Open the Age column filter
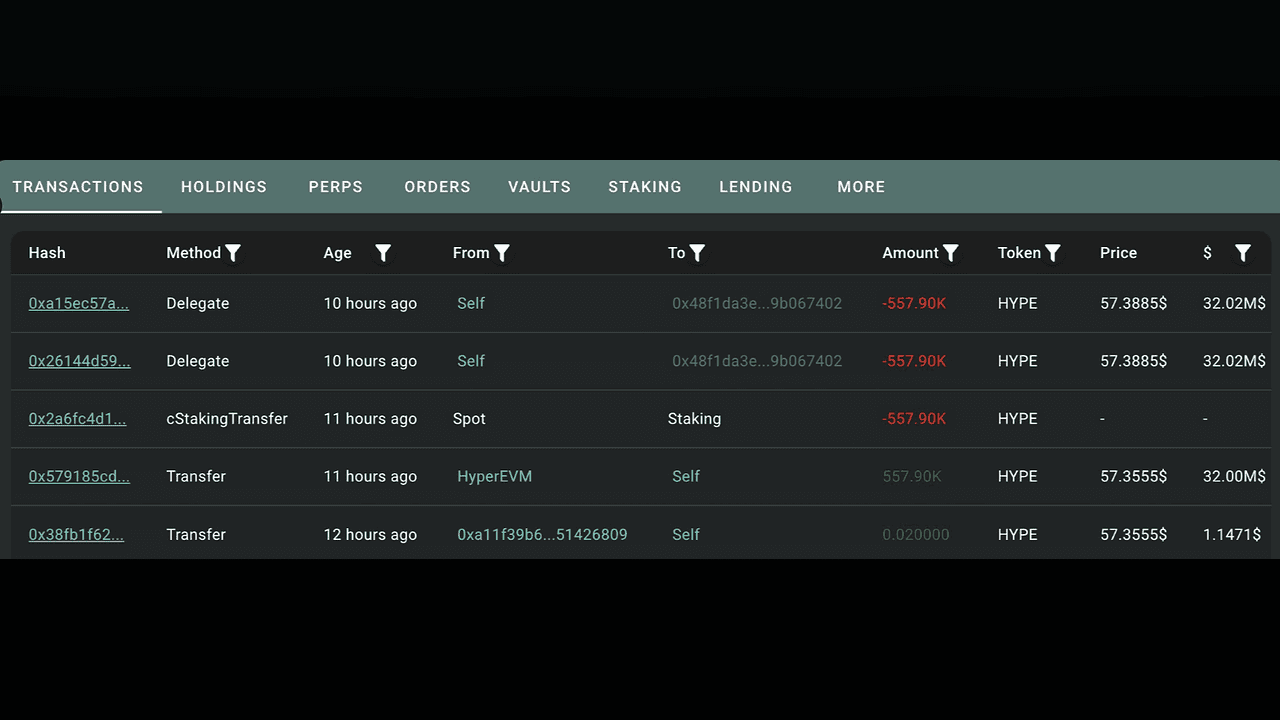This screenshot has width=1280, height=720. coord(383,253)
